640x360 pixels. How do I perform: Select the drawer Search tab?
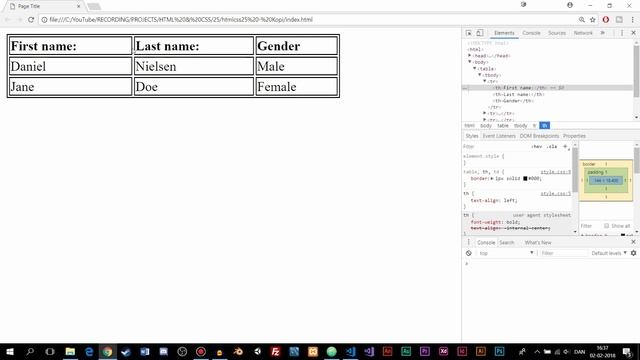coord(507,242)
